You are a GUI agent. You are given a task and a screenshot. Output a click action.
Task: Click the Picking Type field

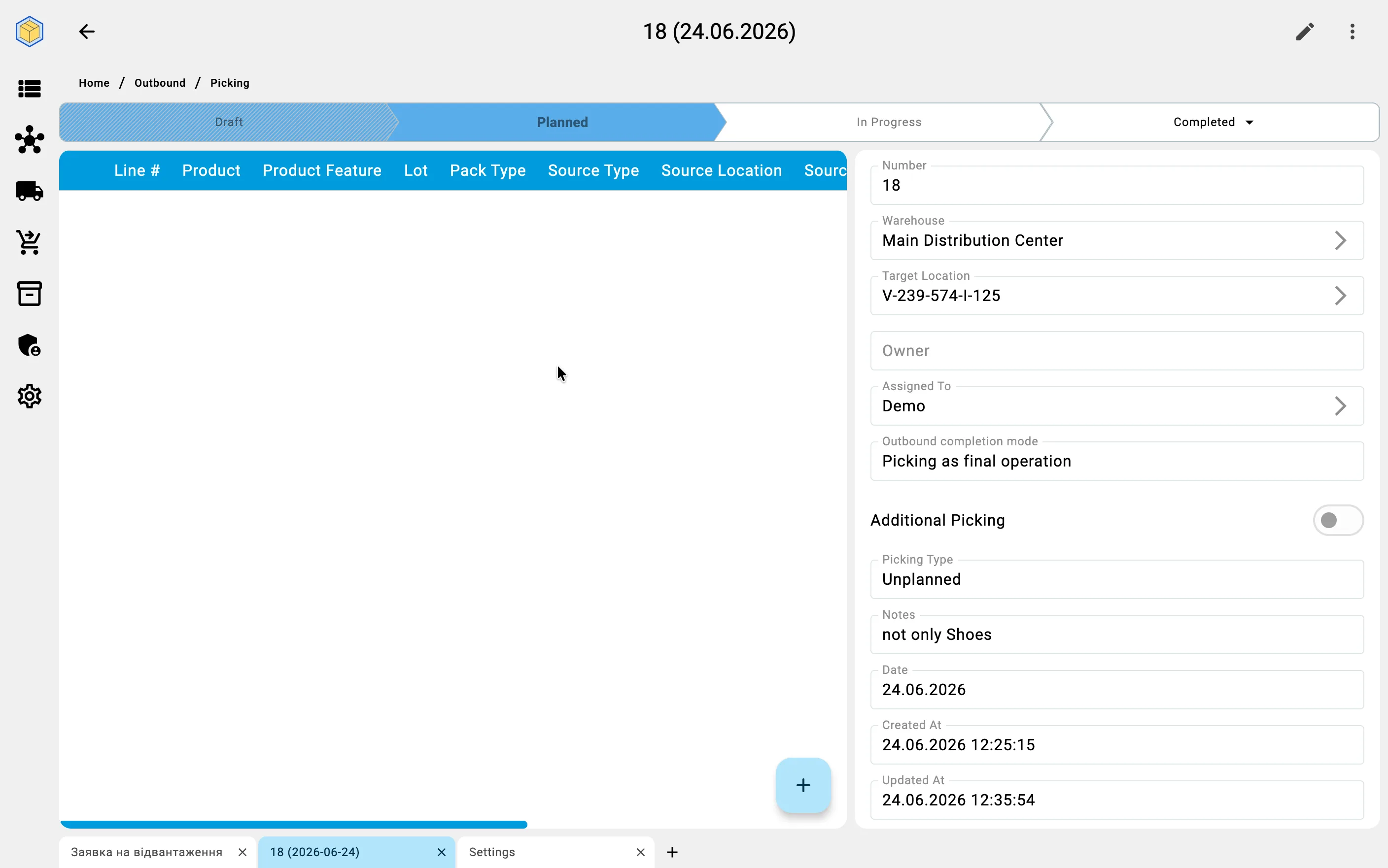click(1116, 579)
